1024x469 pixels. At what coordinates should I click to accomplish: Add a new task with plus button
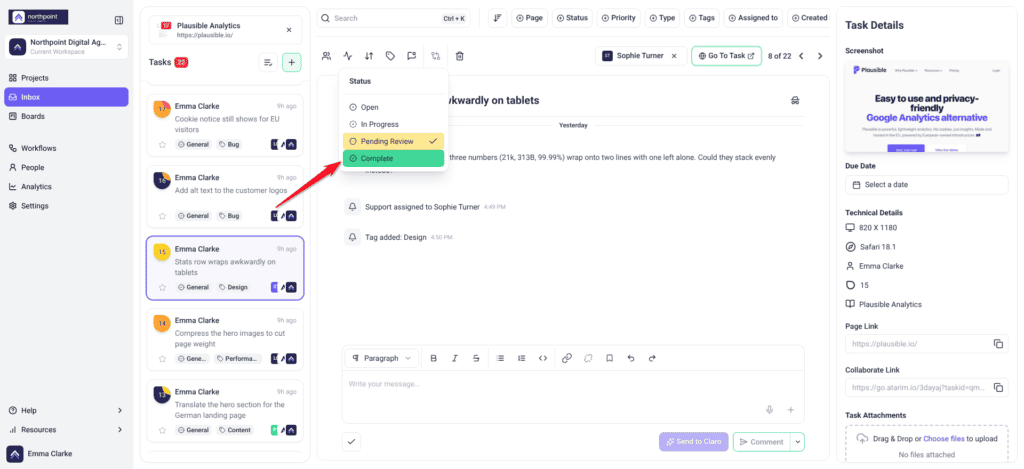[x=291, y=62]
